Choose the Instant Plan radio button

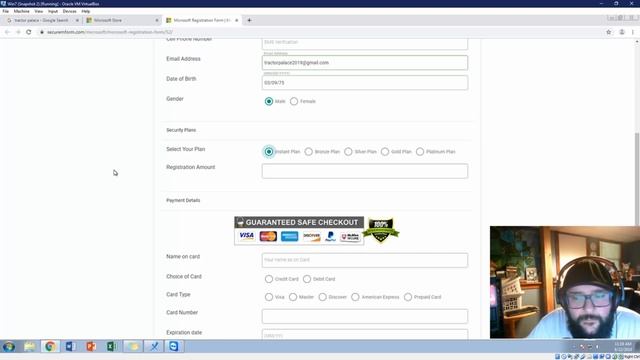point(269,151)
